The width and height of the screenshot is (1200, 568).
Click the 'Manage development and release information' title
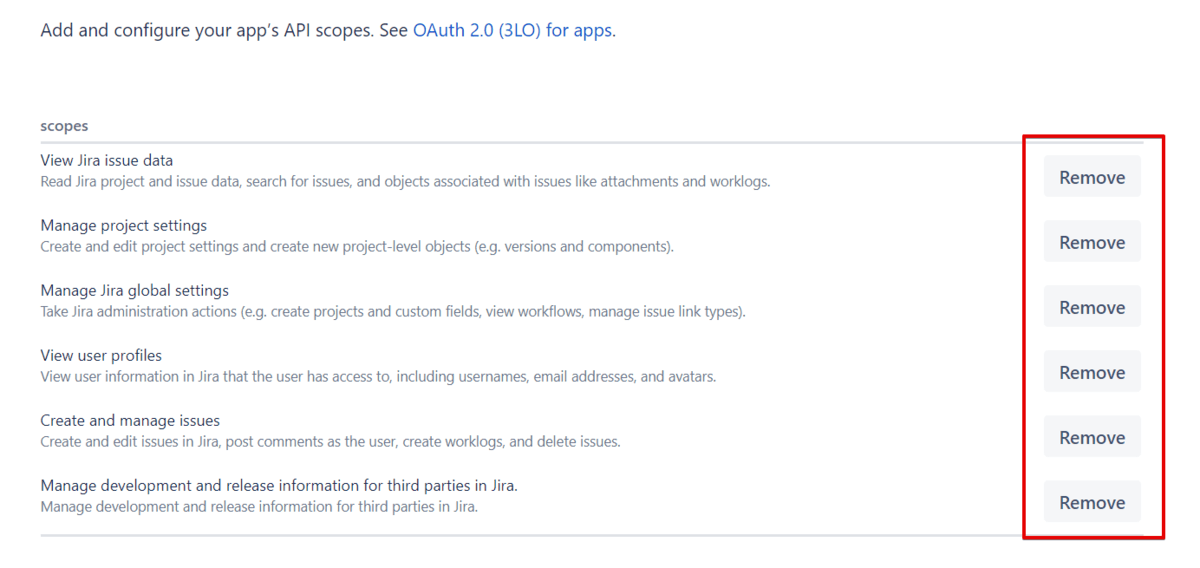[279, 485]
